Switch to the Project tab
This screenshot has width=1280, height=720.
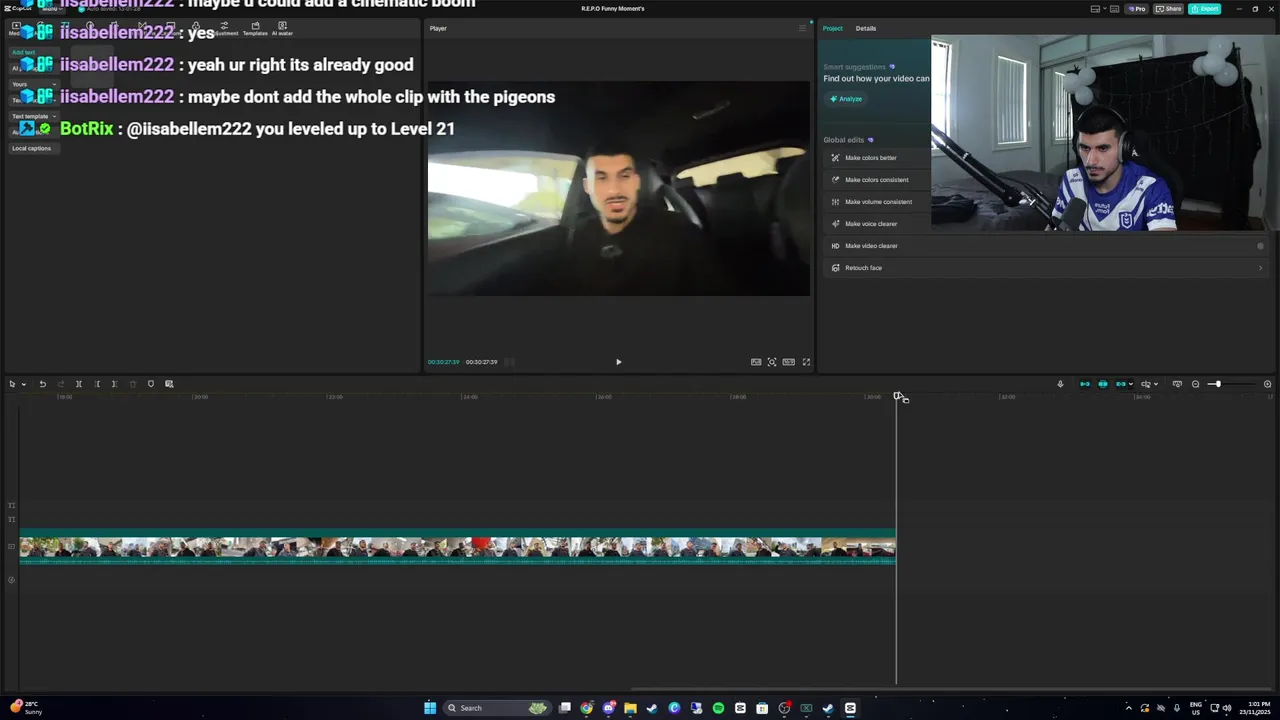pos(833,28)
